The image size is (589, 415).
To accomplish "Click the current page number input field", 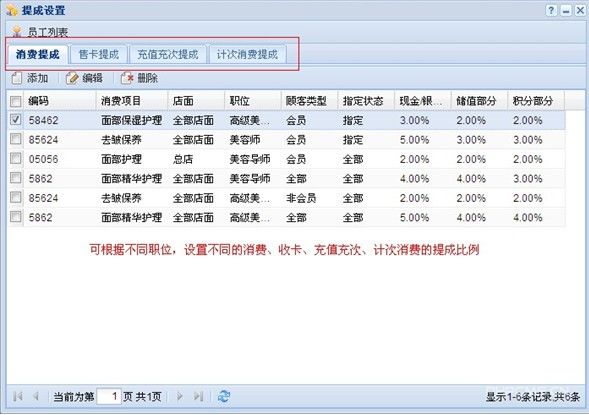I will pos(109,396).
